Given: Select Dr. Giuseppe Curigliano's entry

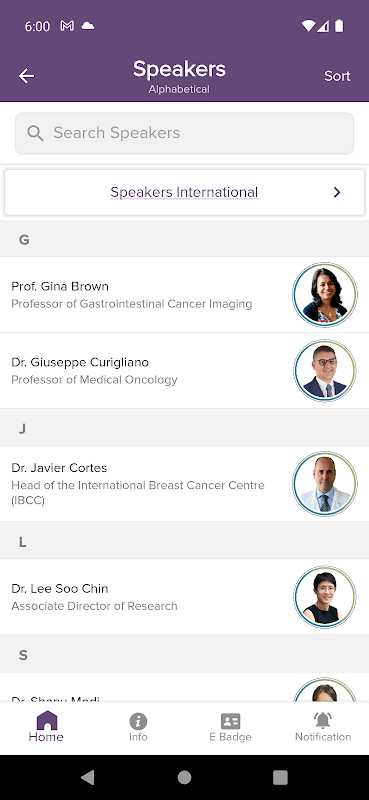Looking at the screenshot, I should tap(184, 370).
